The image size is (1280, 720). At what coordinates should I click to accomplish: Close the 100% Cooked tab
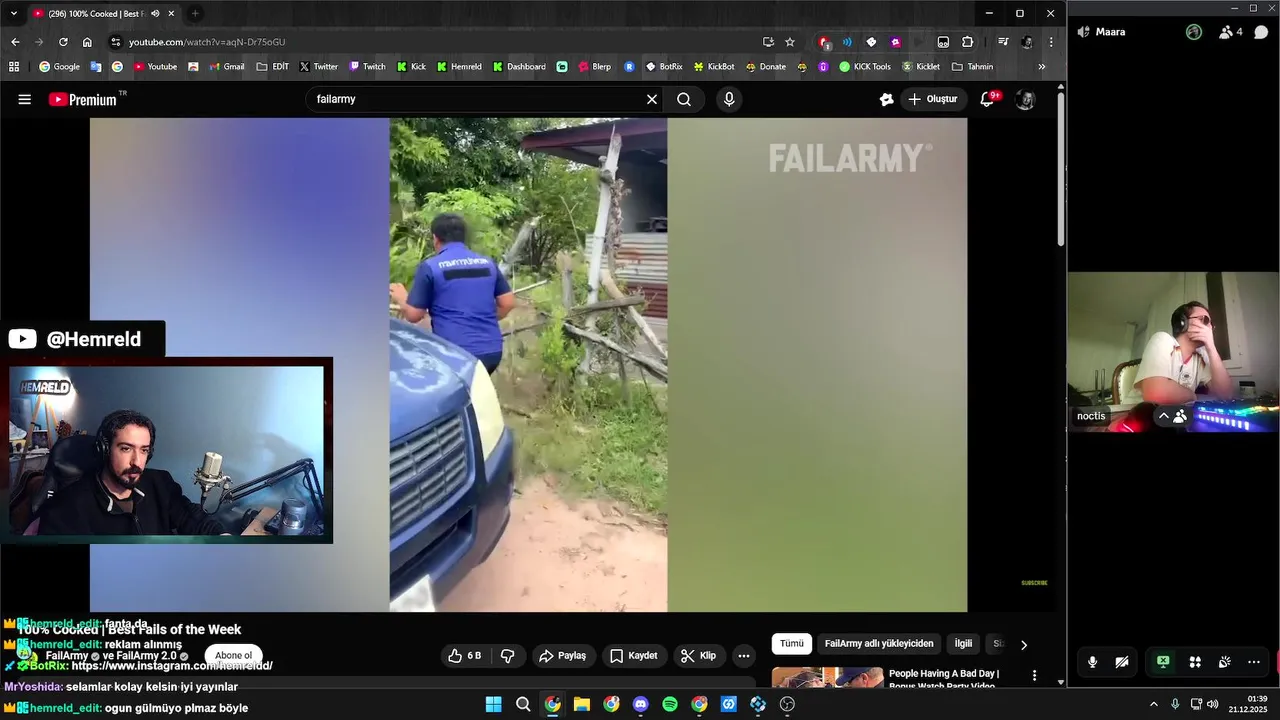pos(171,14)
